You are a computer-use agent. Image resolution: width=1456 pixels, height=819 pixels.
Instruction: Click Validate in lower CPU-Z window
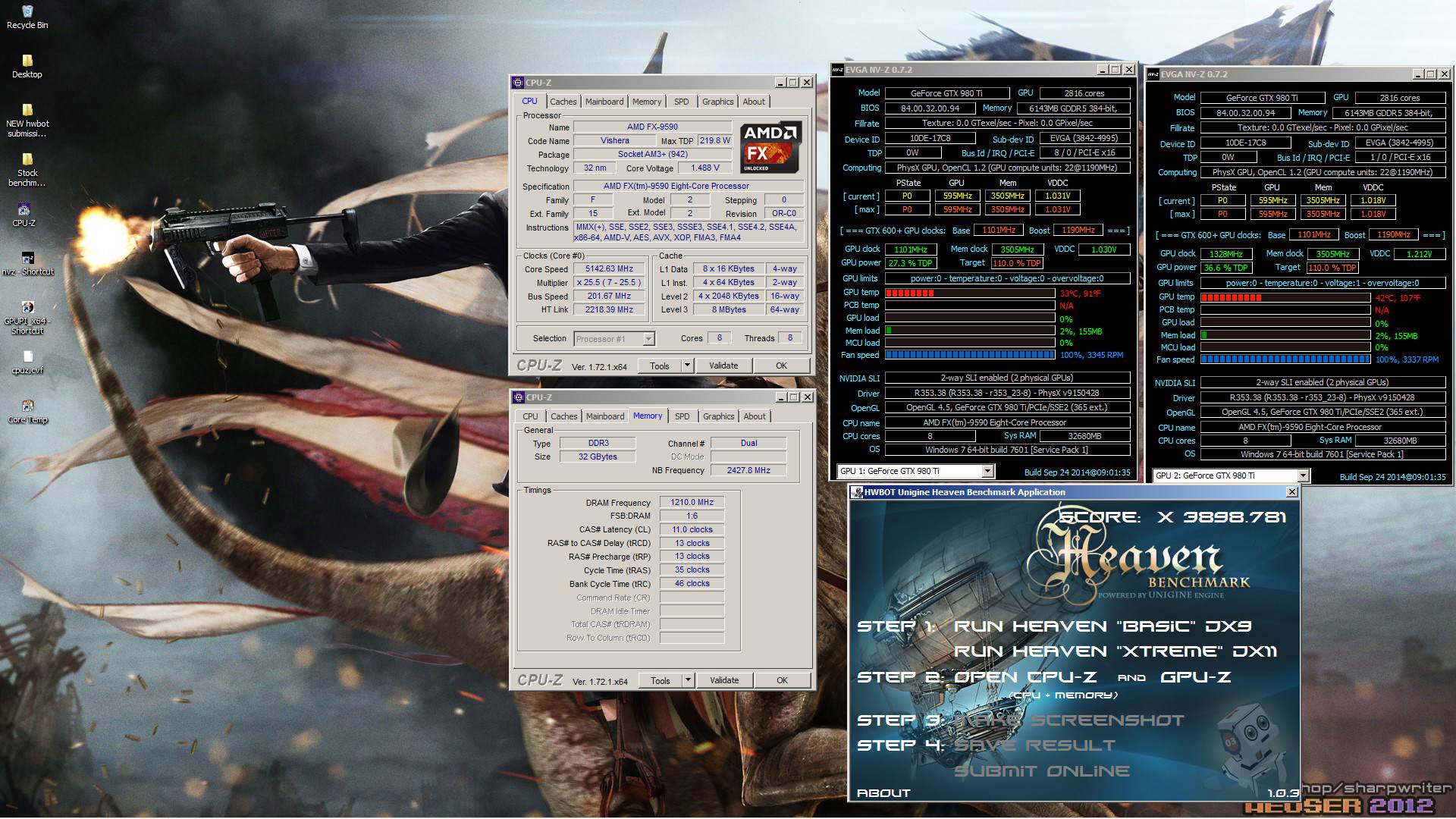click(724, 680)
